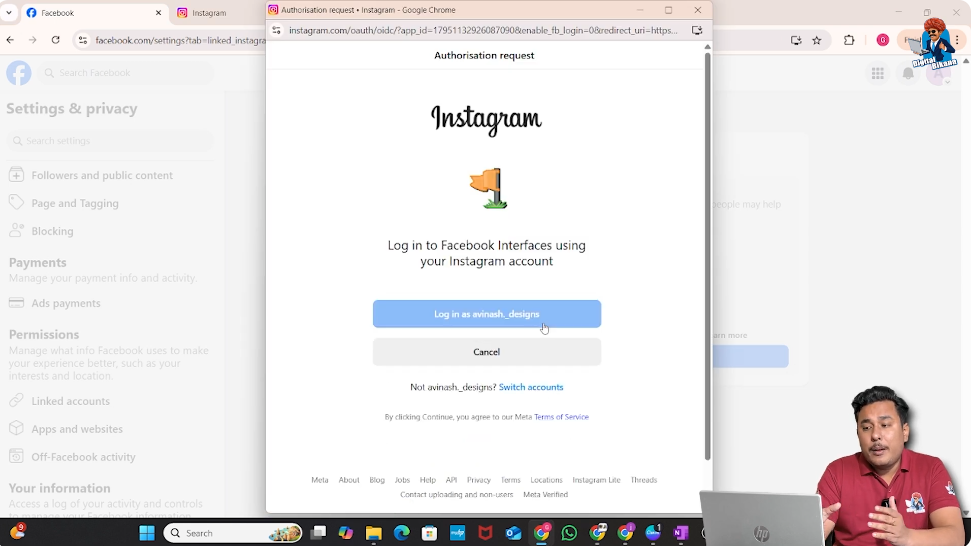Open Instagram Lite footer link
Viewport: 971px width, 546px height.
pos(596,480)
